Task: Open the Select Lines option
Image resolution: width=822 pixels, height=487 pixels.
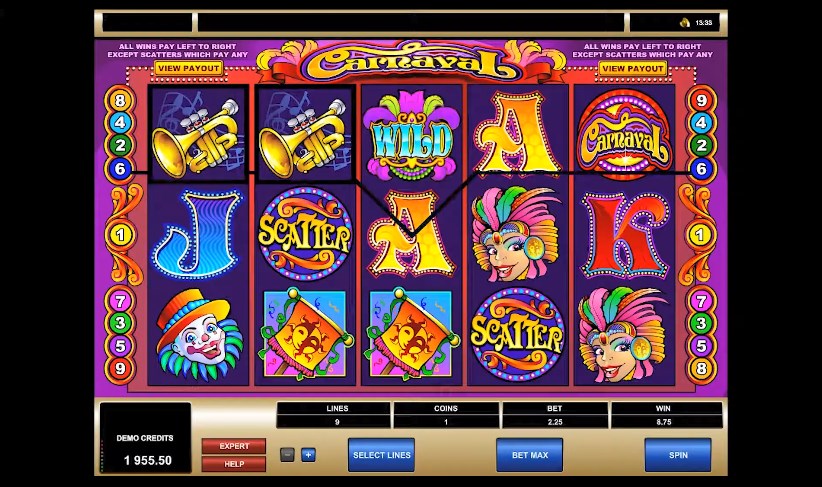Action: pyautogui.click(x=381, y=455)
